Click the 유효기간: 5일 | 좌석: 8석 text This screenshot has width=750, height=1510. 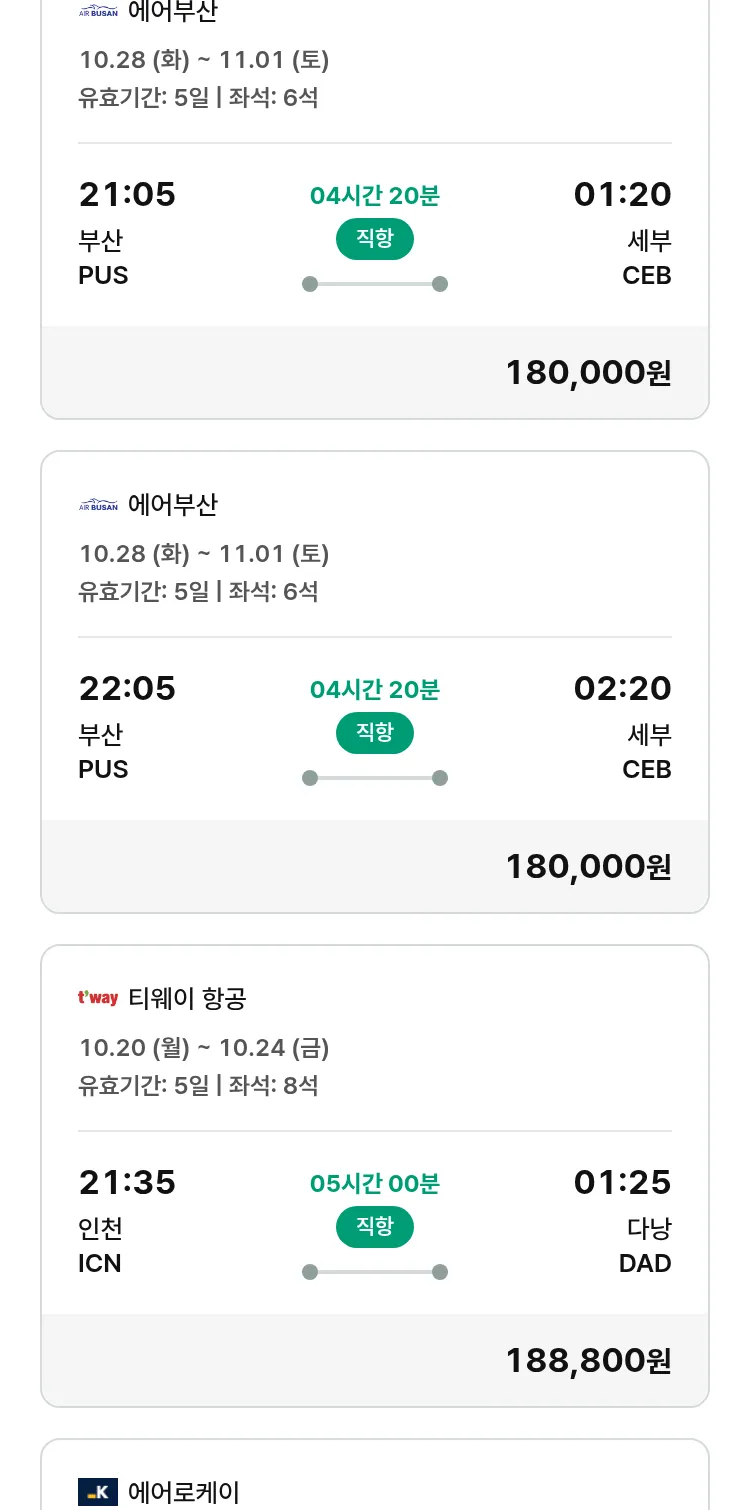(198, 1085)
